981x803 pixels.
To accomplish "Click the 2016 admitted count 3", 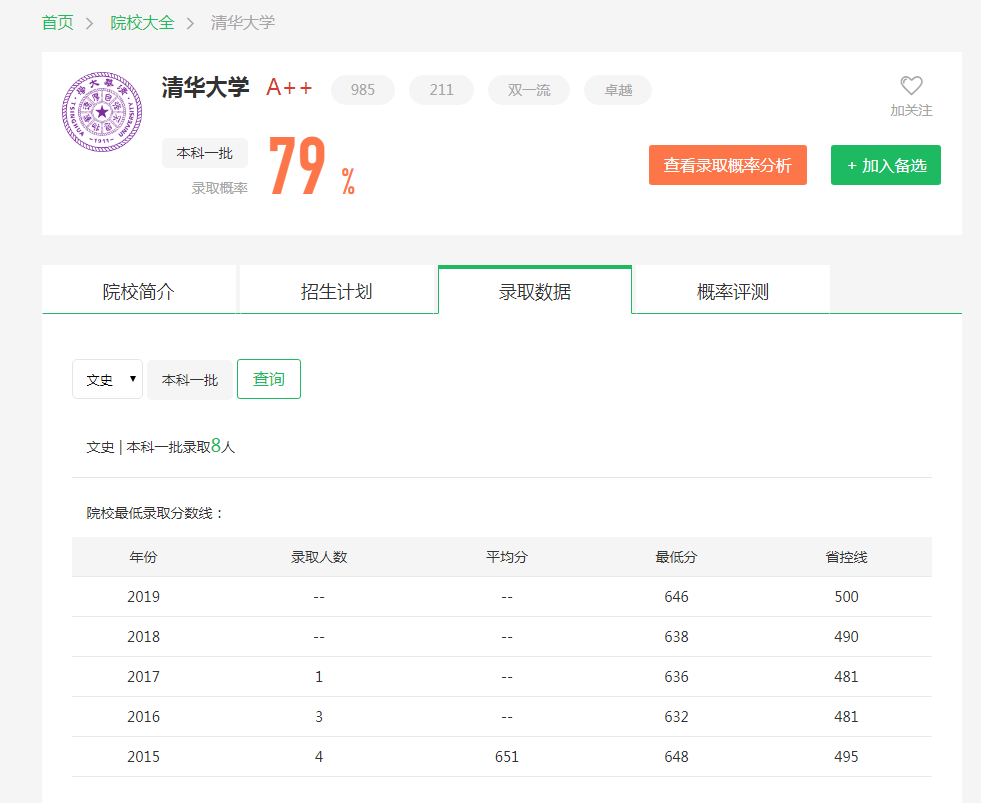I will (319, 717).
